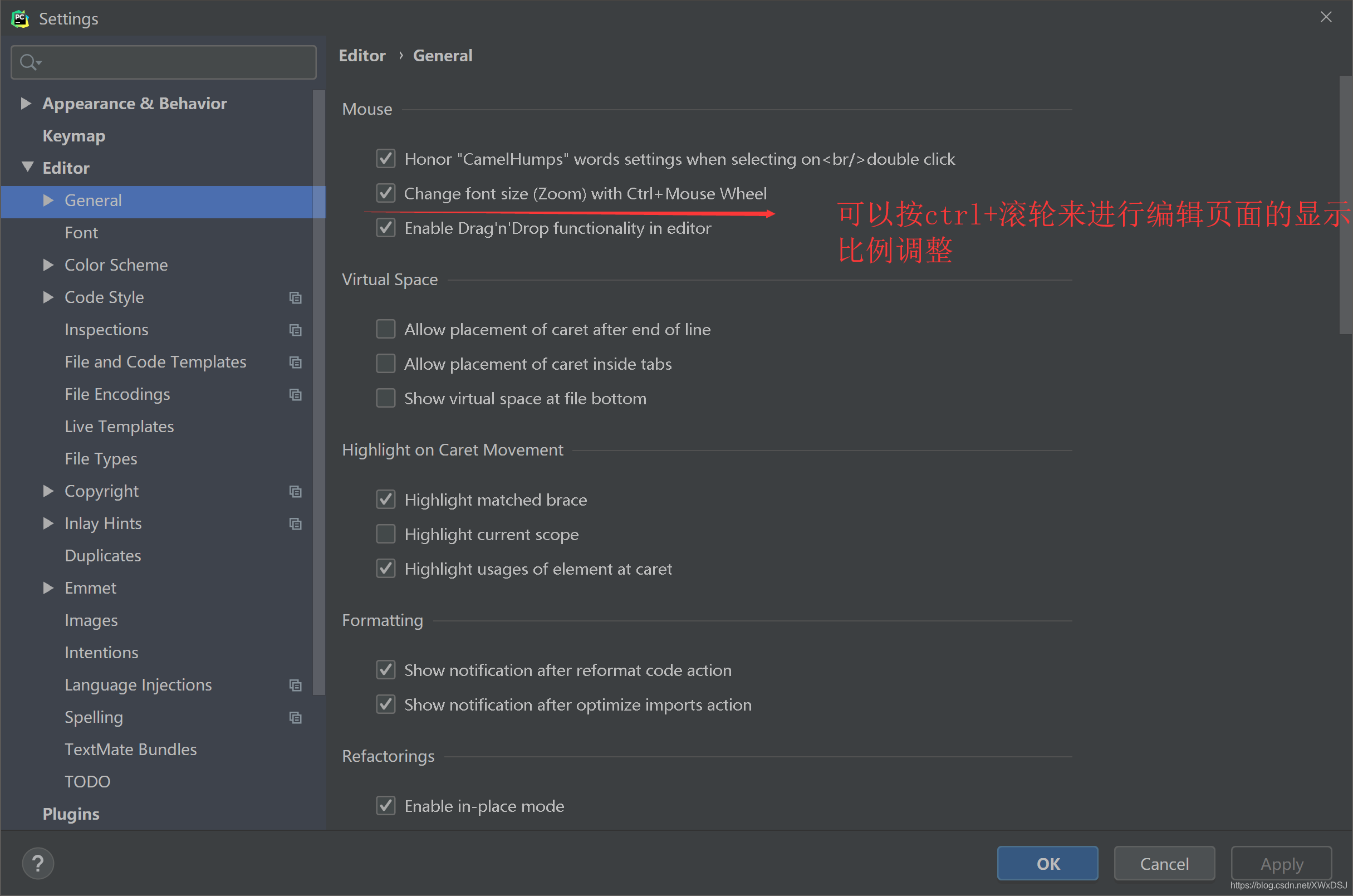1353x896 pixels.
Task: Enable Highlight current scope checkbox
Action: click(387, 535)
